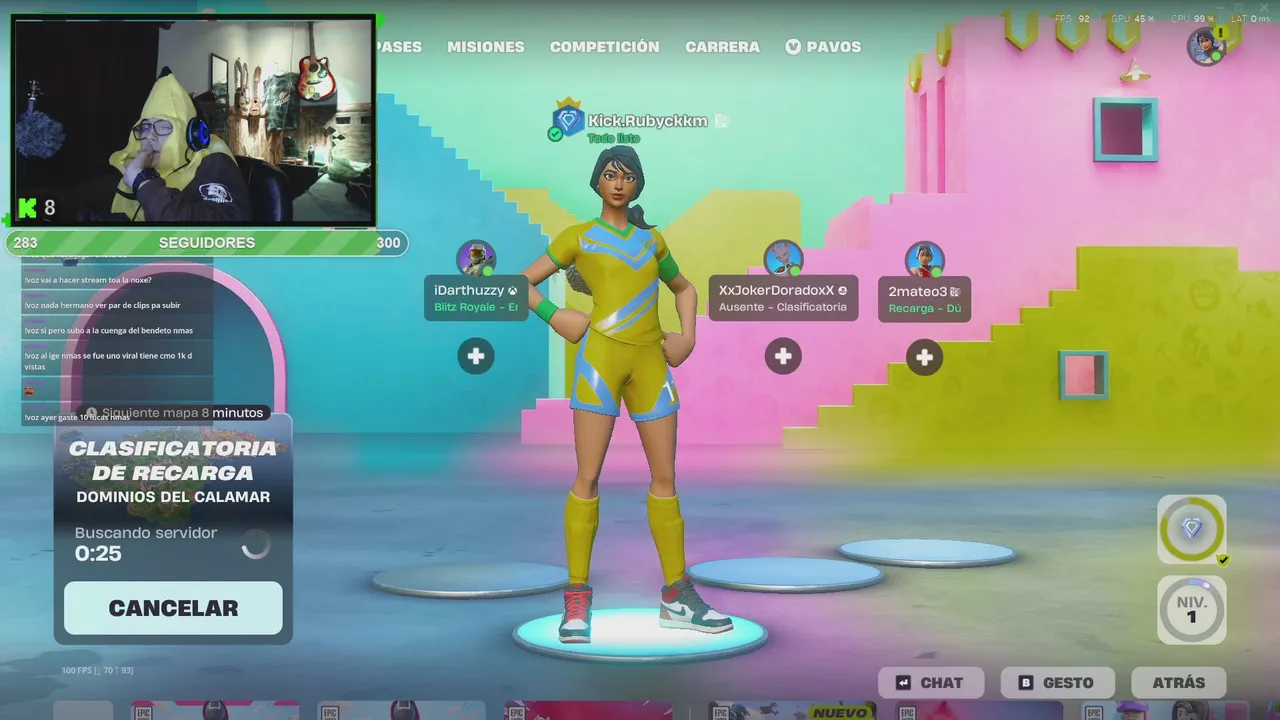The width and height of the screenshot is (1280, 720).
Task: Click the NUEVO tagged tile in the bottom row
Action: (790, 711)
